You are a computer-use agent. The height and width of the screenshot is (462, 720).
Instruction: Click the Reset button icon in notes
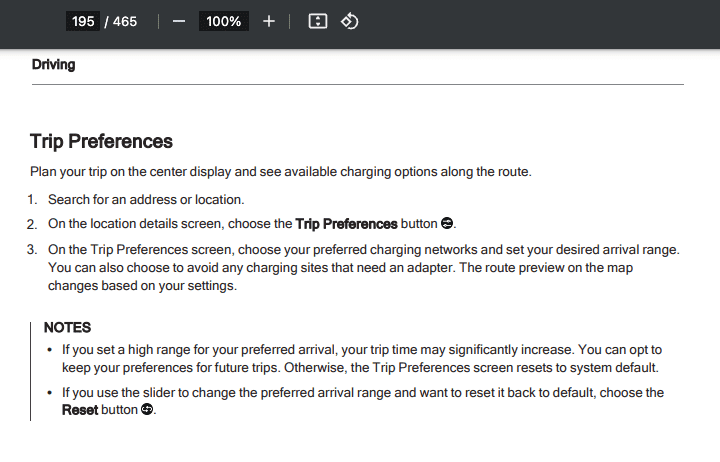pos(147,409)
